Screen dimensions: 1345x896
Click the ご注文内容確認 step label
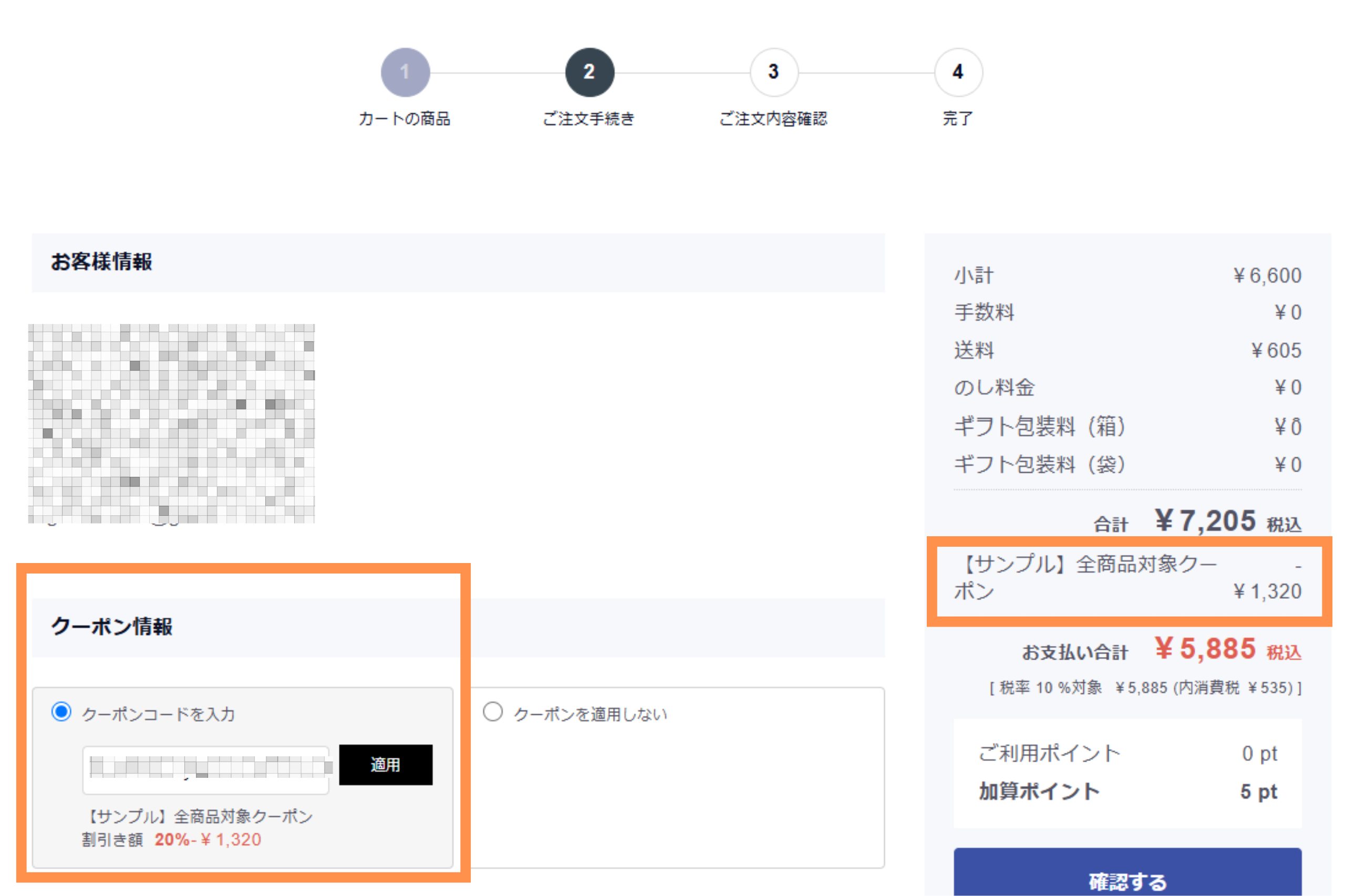point(773,119)
